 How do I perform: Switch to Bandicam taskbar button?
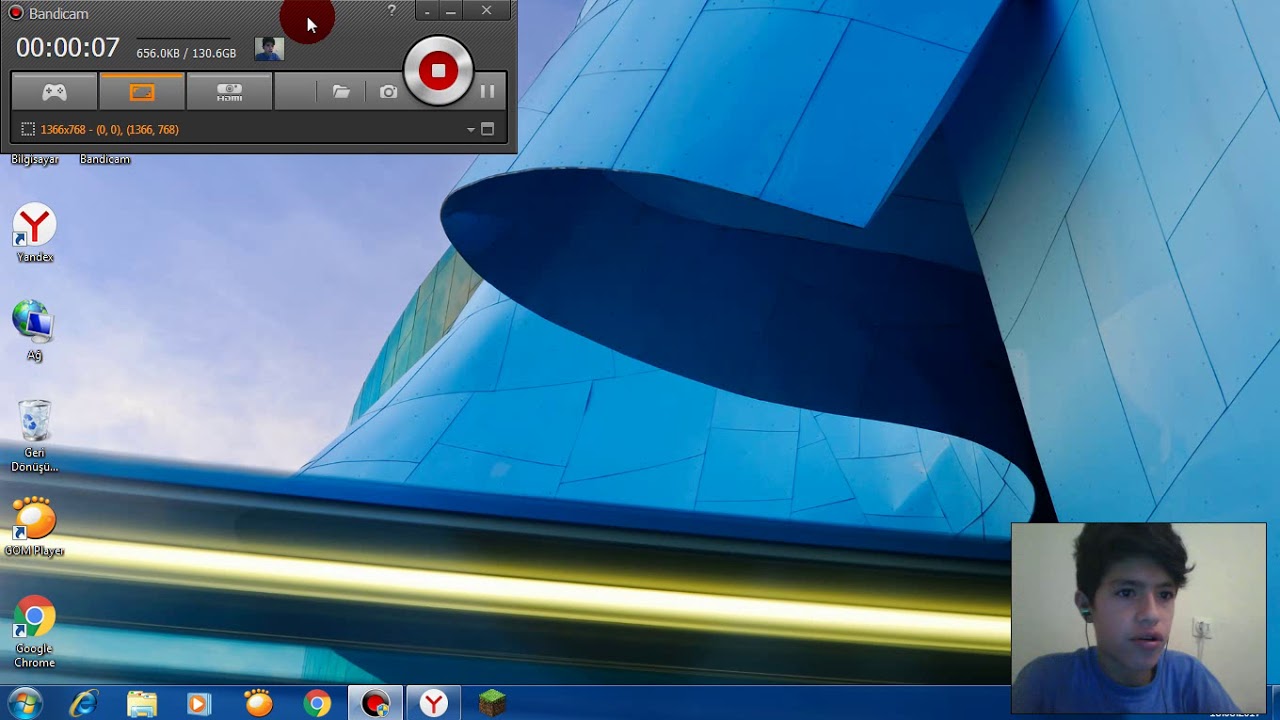pyautogui.click(x=375, y=704)
